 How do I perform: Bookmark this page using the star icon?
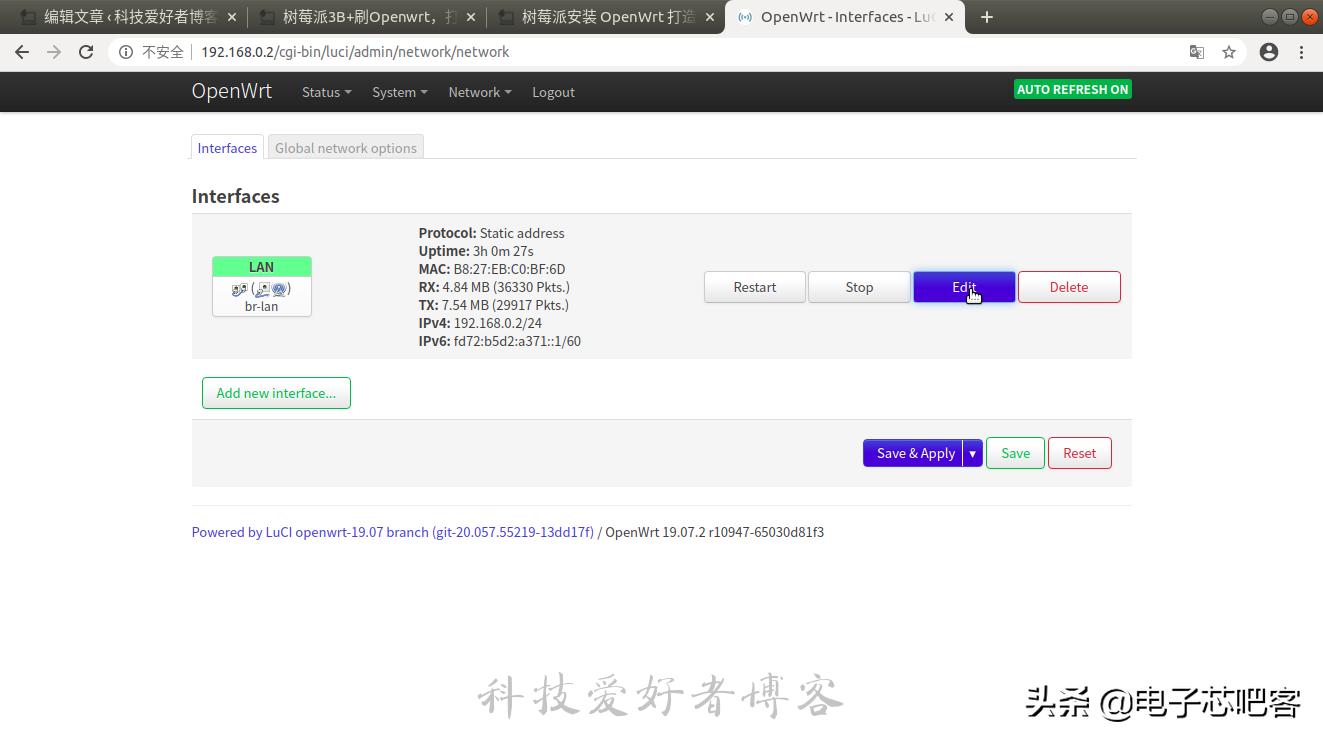click(1229, 52)
